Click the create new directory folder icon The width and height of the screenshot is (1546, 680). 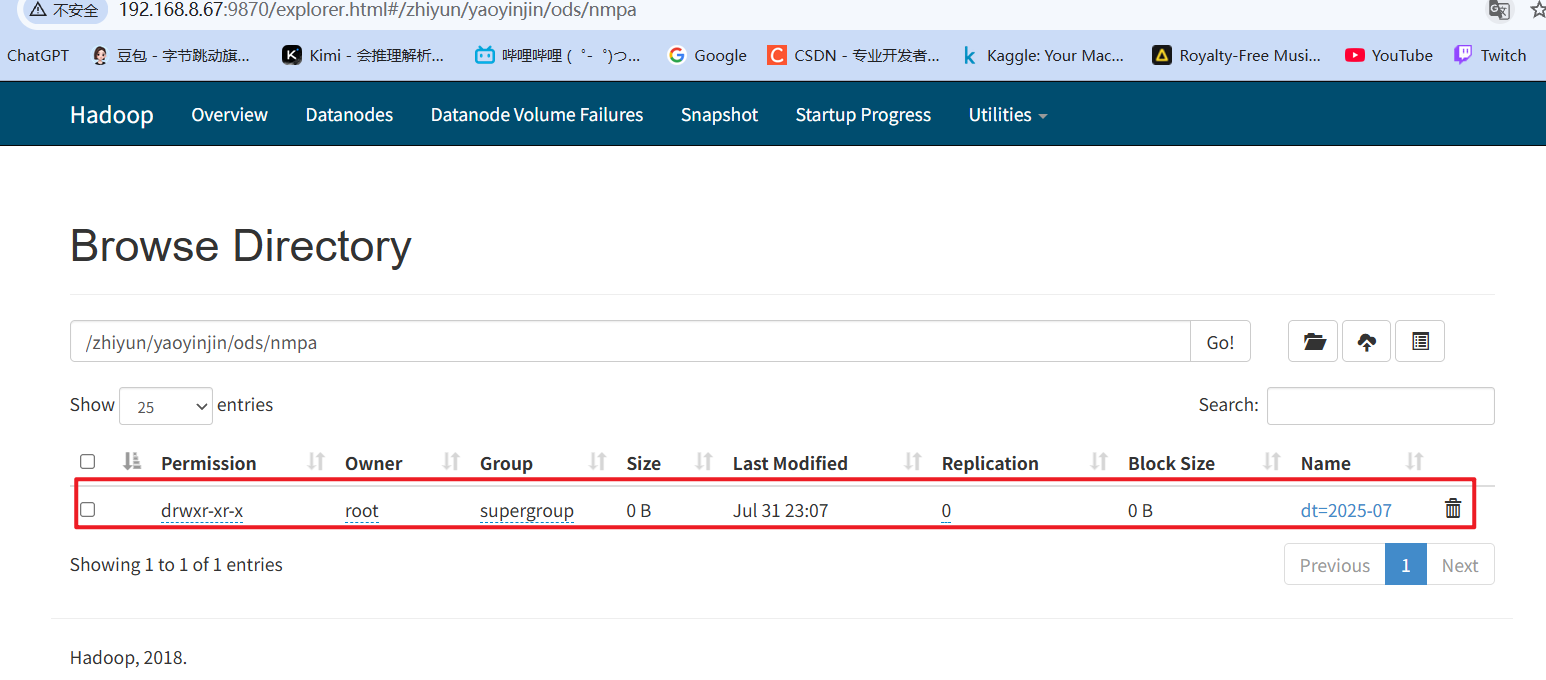tap(1313, 342)
